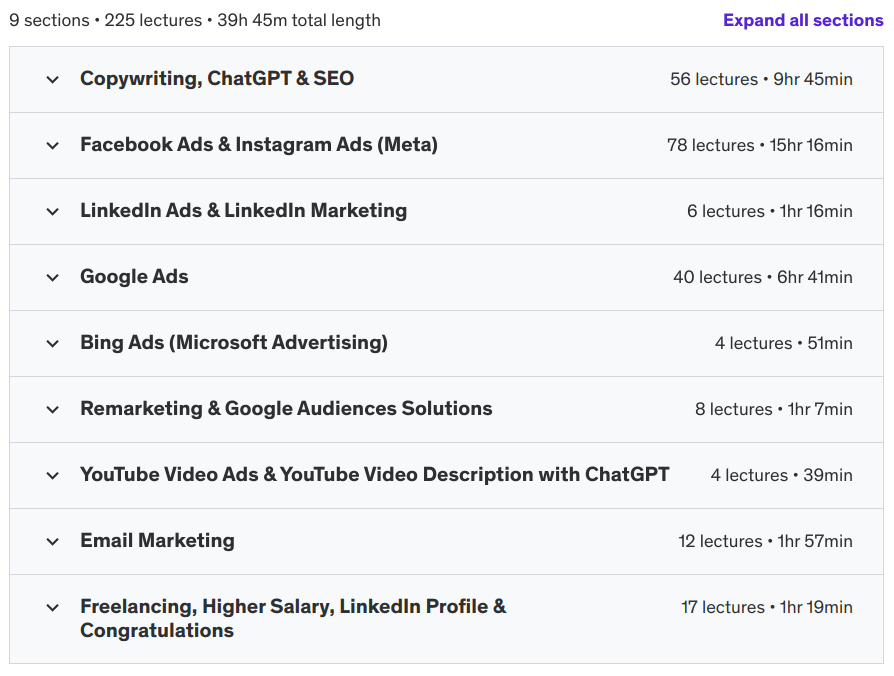Click the chevron beside Email Marketing
894x676 pixels.
[x=52, y=541]
